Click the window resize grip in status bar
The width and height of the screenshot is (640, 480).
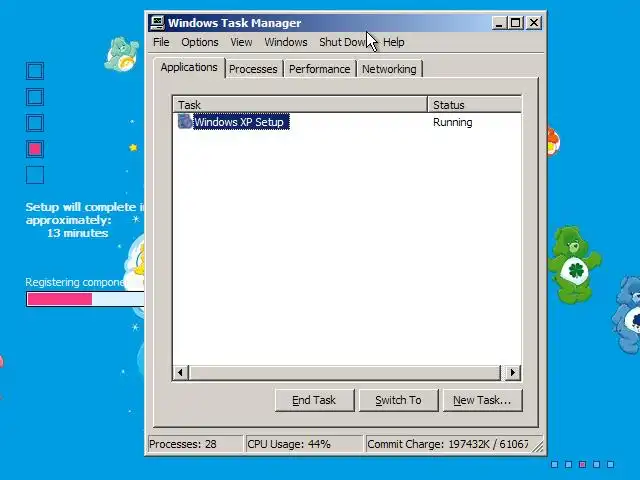(x=538, y=446)
